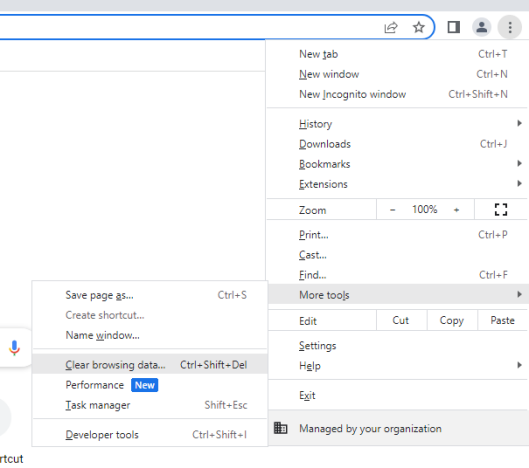Select Name window... in submenu
The image size is (529, 468).
coord(150,335)
